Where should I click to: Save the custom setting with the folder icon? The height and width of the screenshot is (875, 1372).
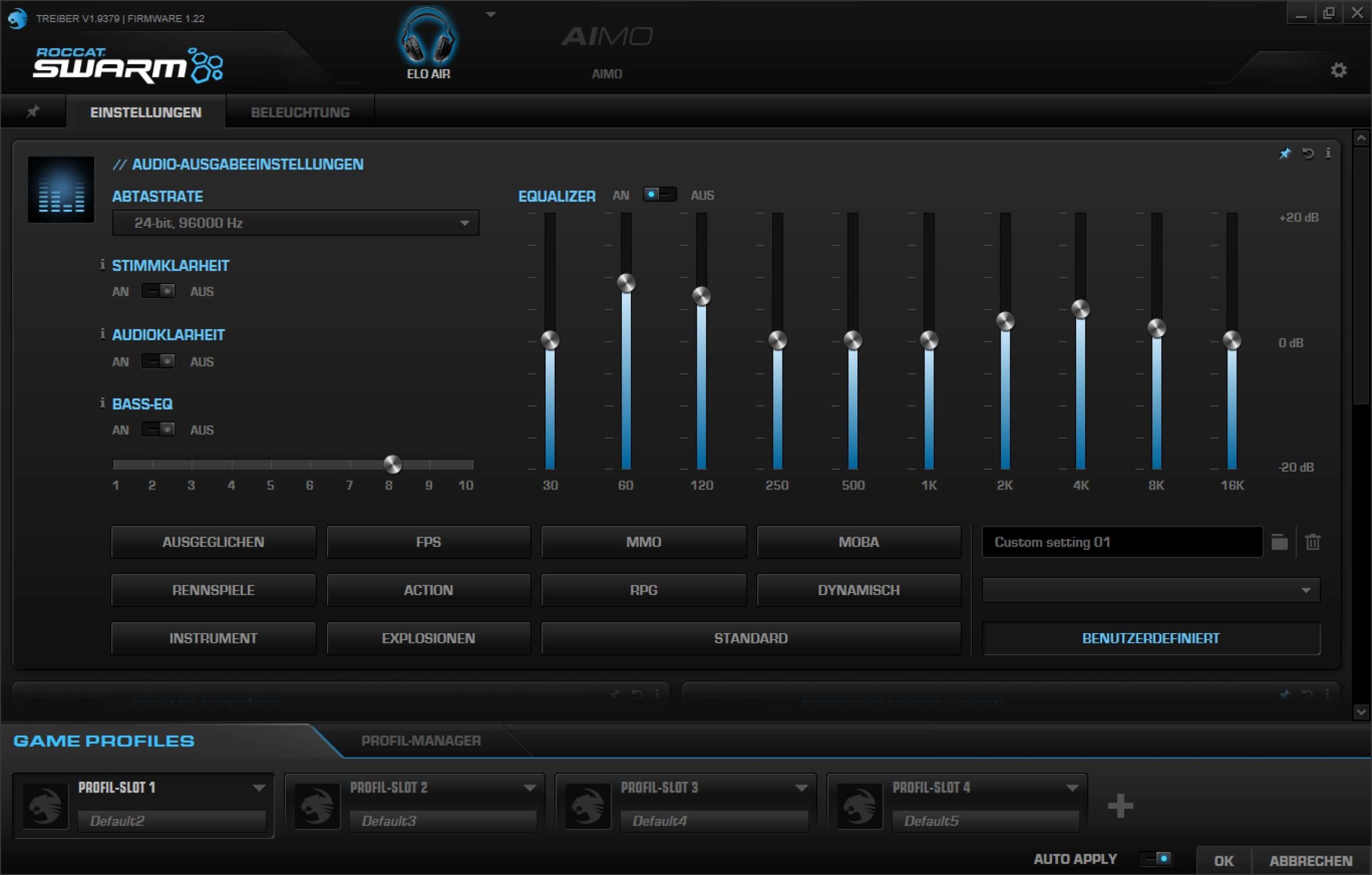coord(1279,542)
